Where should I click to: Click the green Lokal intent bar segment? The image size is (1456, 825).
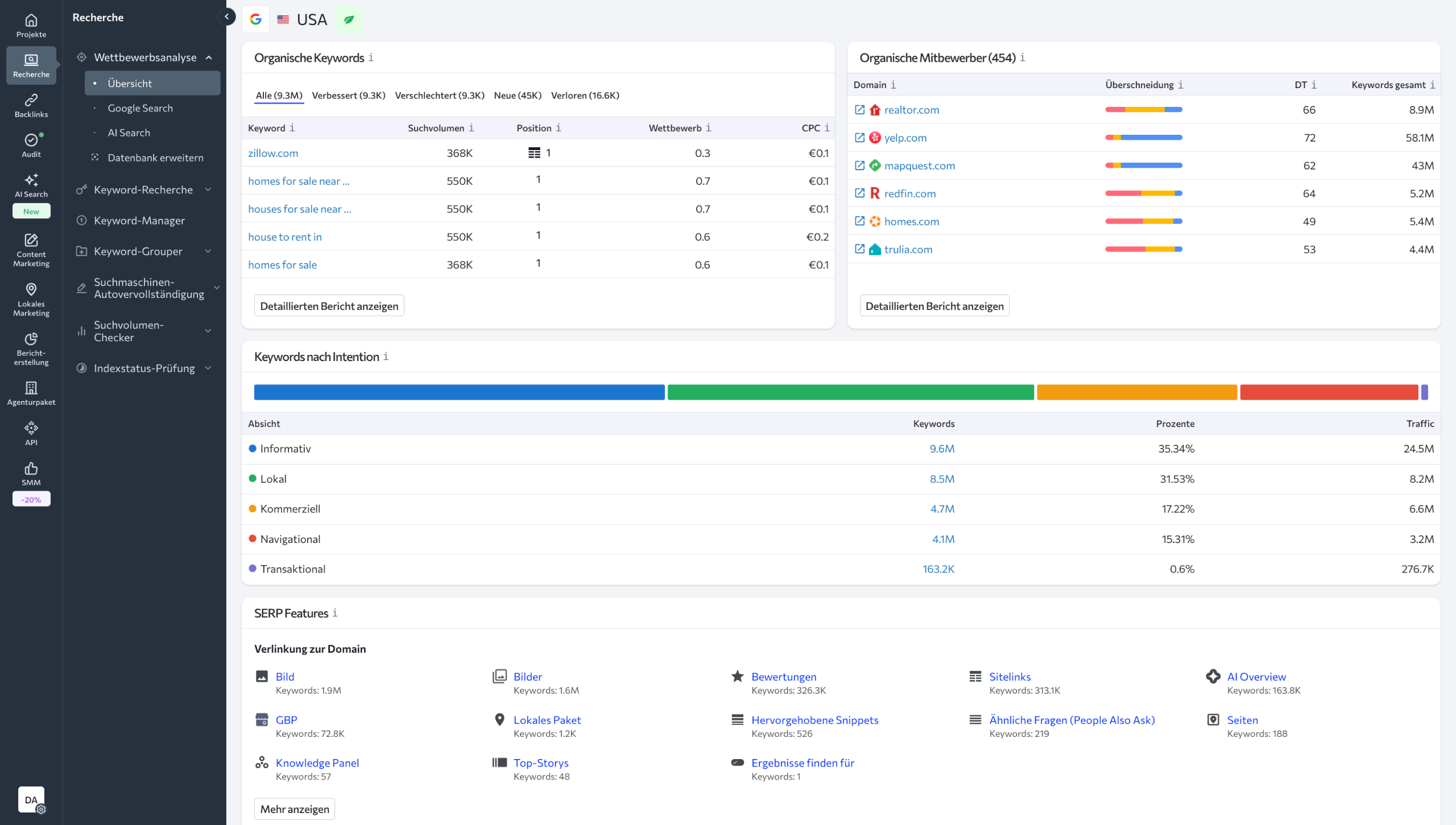[850, 392]
